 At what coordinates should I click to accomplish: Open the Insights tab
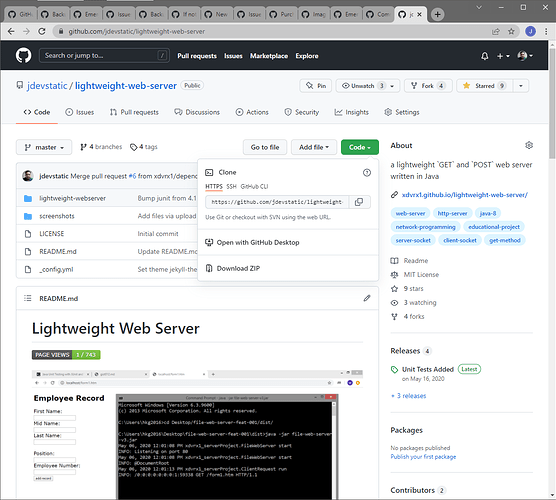(x=352, y=112)
